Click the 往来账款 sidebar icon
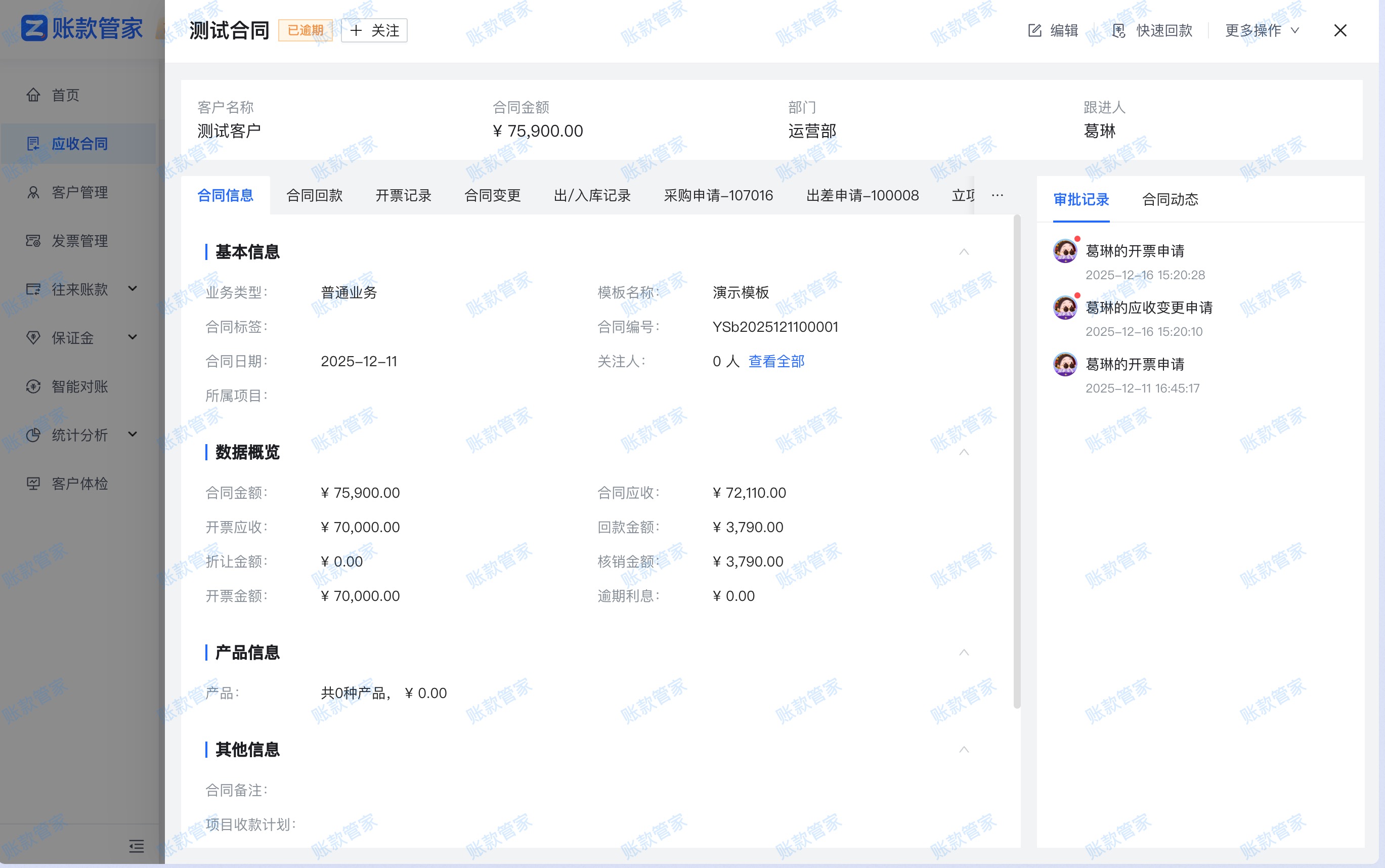This screenshot has height=868, width=1385. tap(33, 289)
